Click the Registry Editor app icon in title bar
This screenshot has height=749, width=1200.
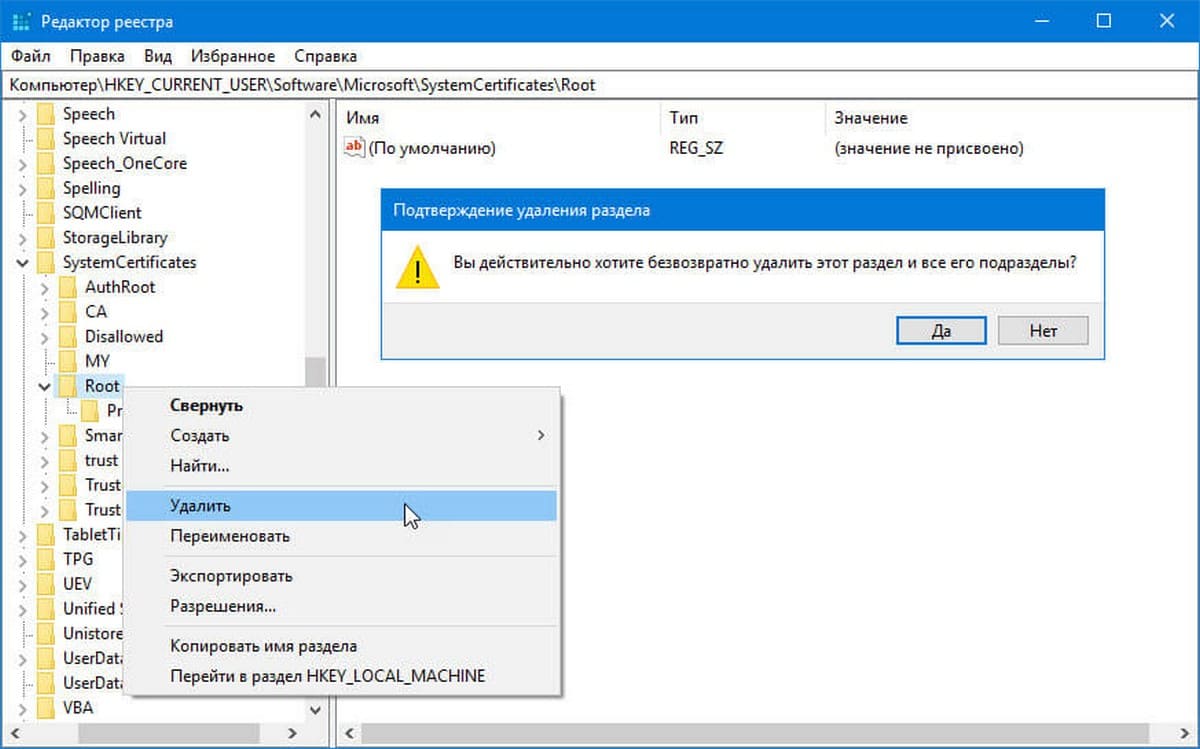pyautogui.click(x=21, y=21)
